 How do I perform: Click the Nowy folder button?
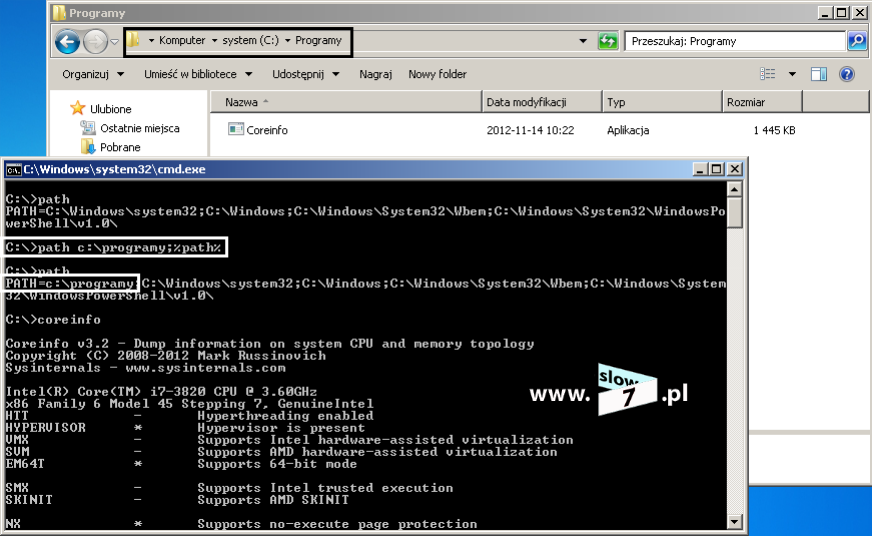437,74
